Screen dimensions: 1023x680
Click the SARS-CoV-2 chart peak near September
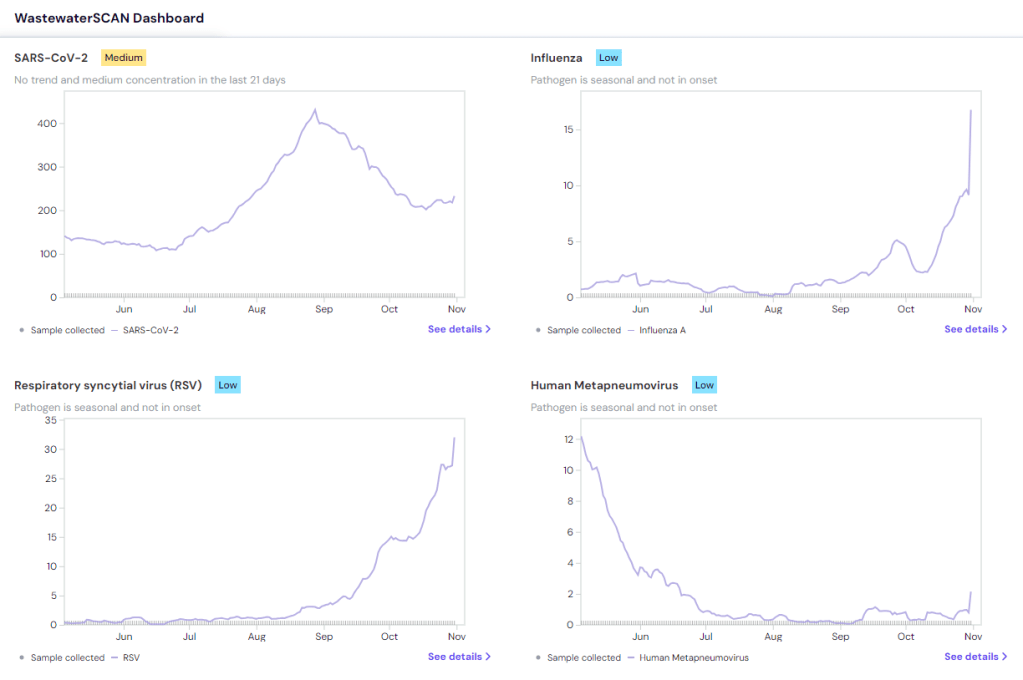(x=315, y=110)
